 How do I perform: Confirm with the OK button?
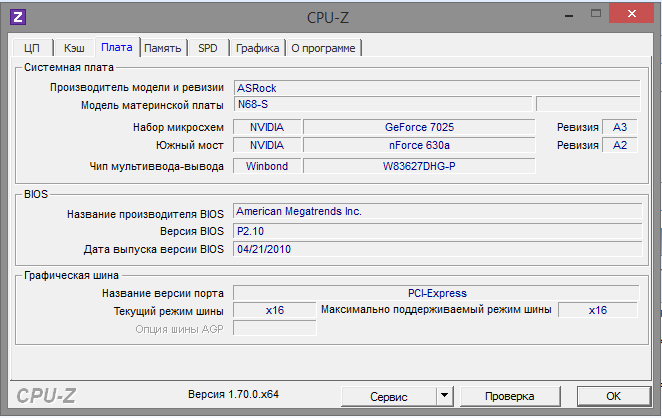(x=613, y=396)
